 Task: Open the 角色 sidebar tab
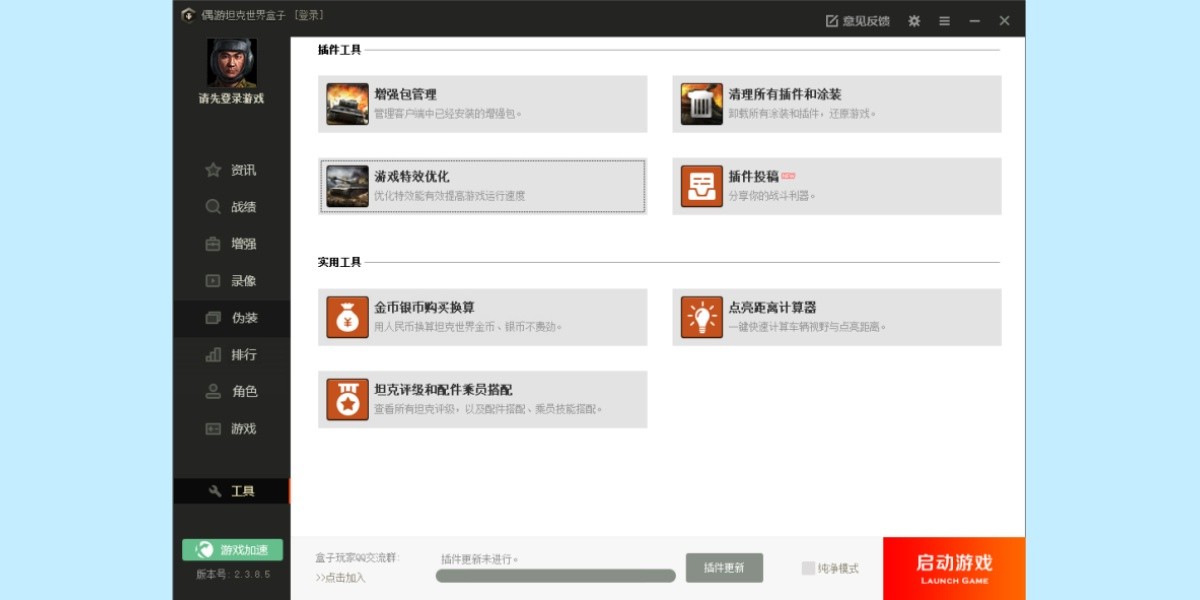(x=232, y=392)
